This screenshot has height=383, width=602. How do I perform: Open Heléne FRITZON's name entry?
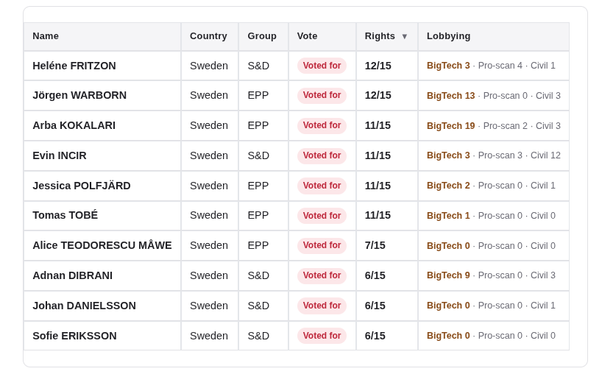tap(74, 66)
